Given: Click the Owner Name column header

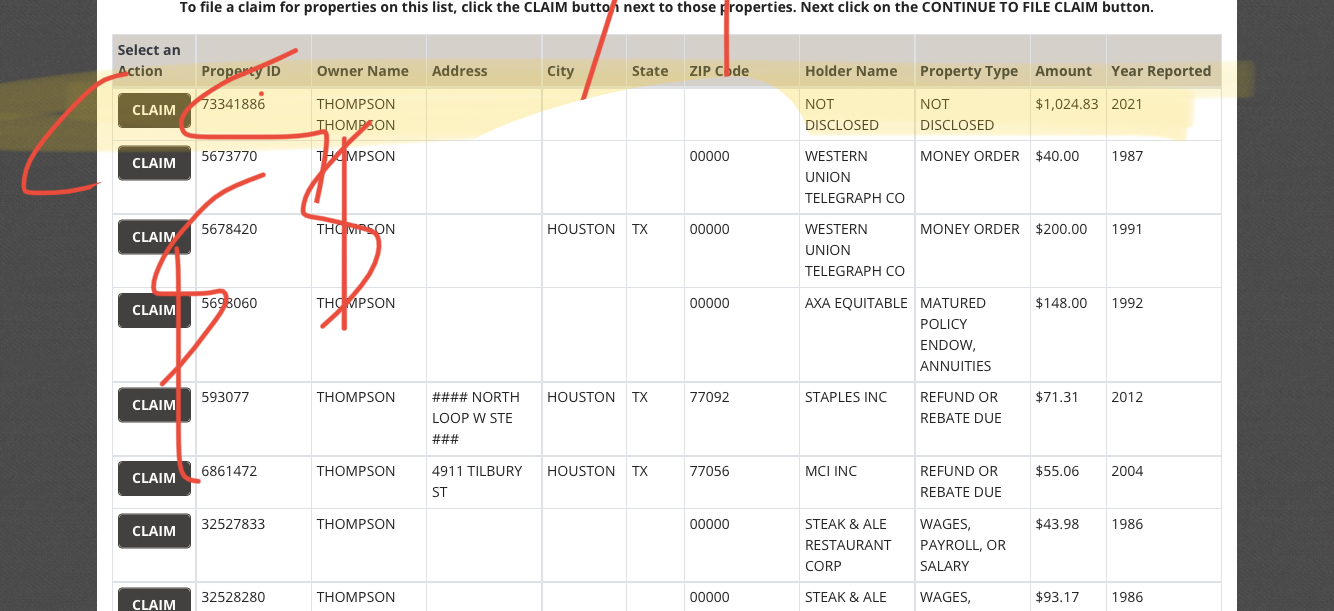Looking at the screenshot, I should click(363, 71).
